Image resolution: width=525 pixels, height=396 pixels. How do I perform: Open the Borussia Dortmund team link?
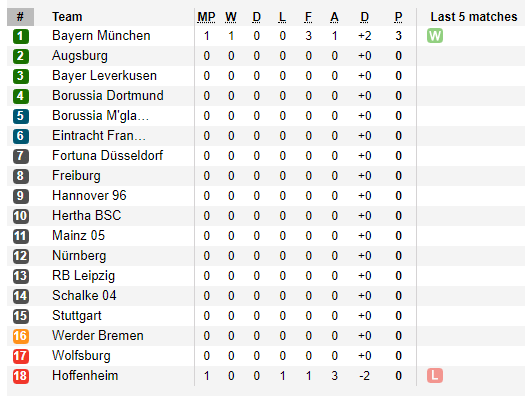108,95
